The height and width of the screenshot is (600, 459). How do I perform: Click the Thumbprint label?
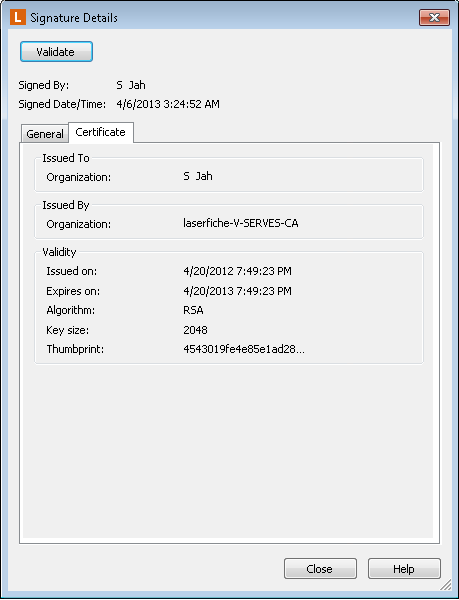tap(75, 349)
